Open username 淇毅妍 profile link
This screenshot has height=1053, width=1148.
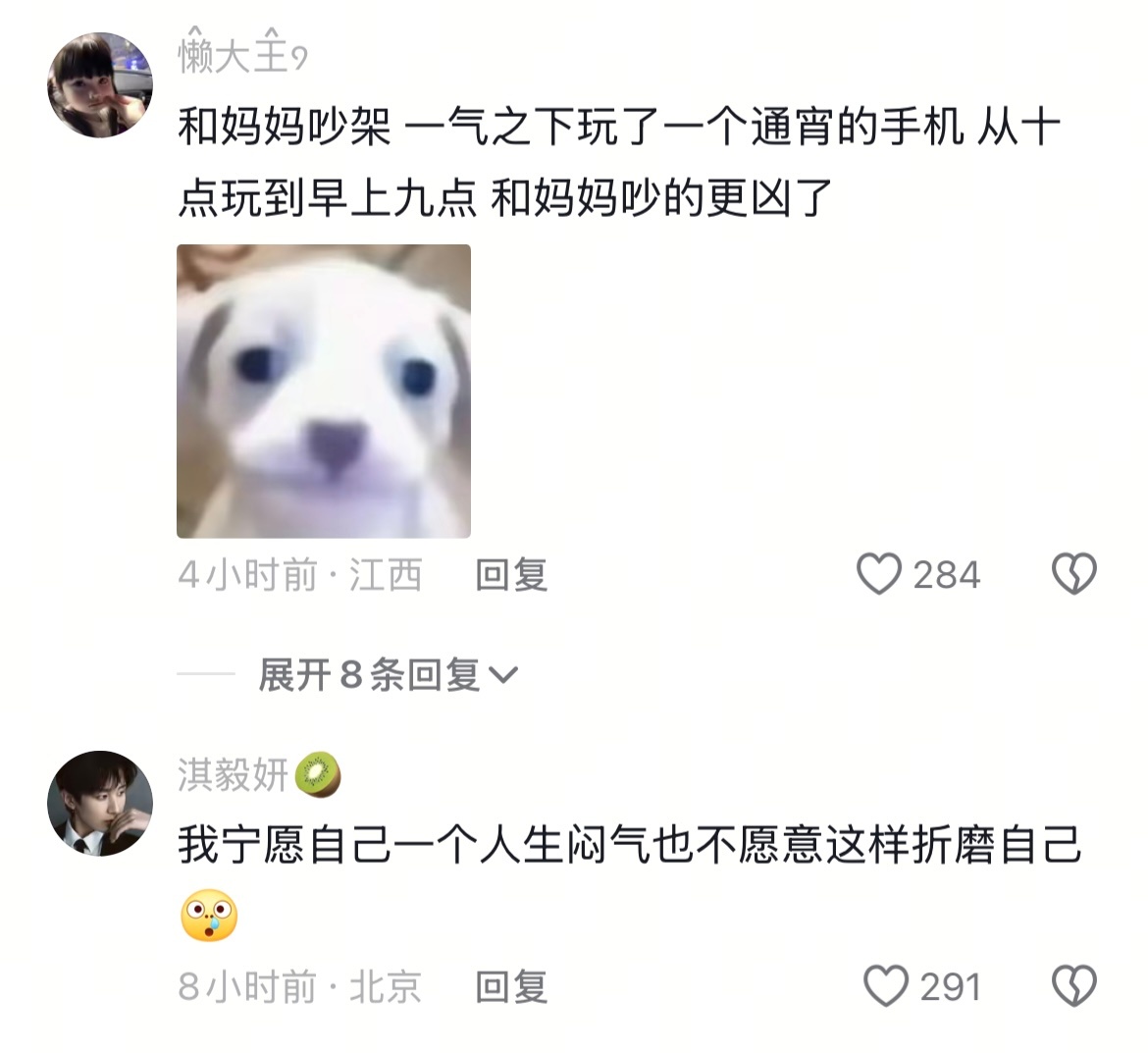coord(234,774)
